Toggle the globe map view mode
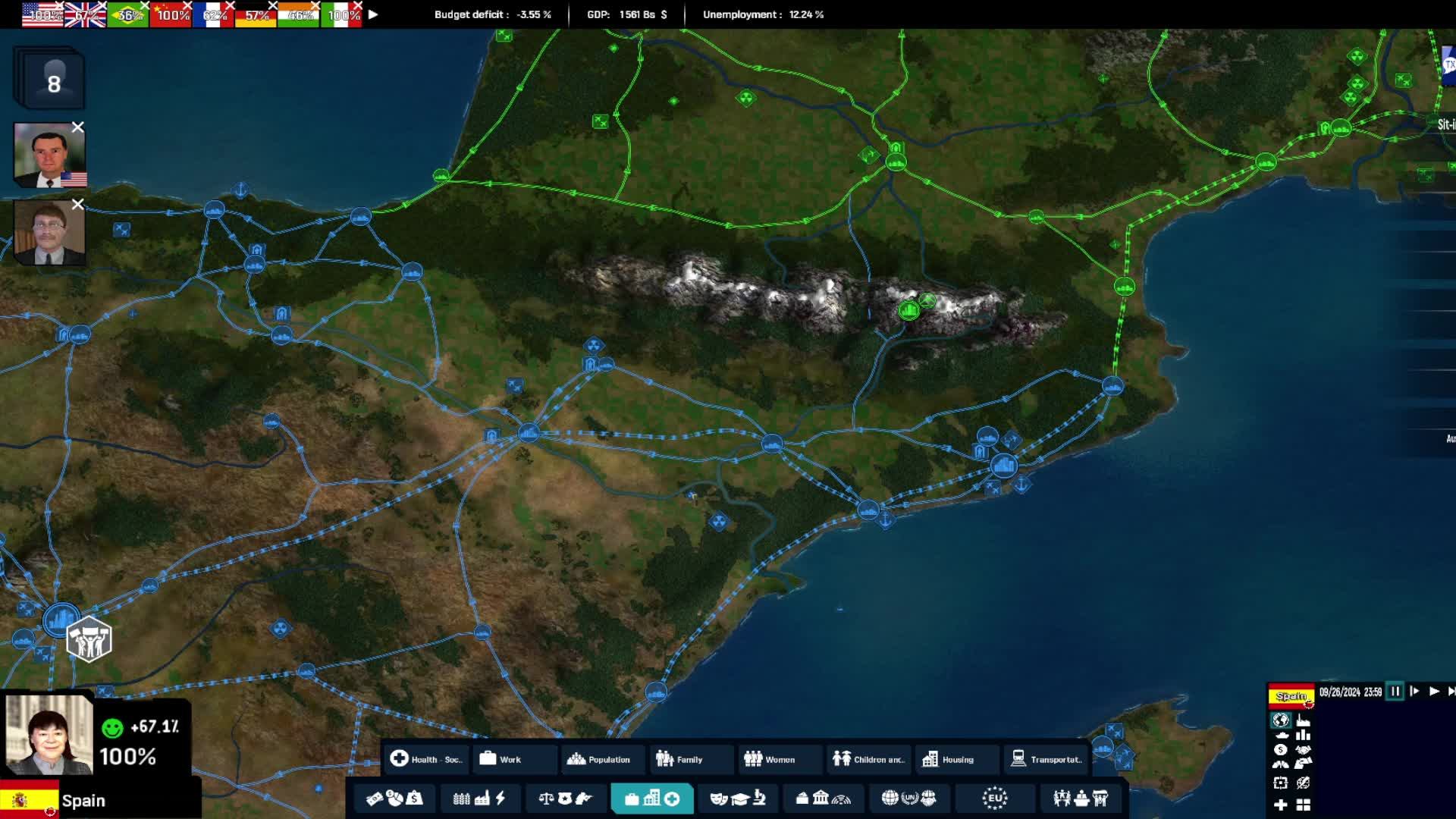 [1281, 720]
